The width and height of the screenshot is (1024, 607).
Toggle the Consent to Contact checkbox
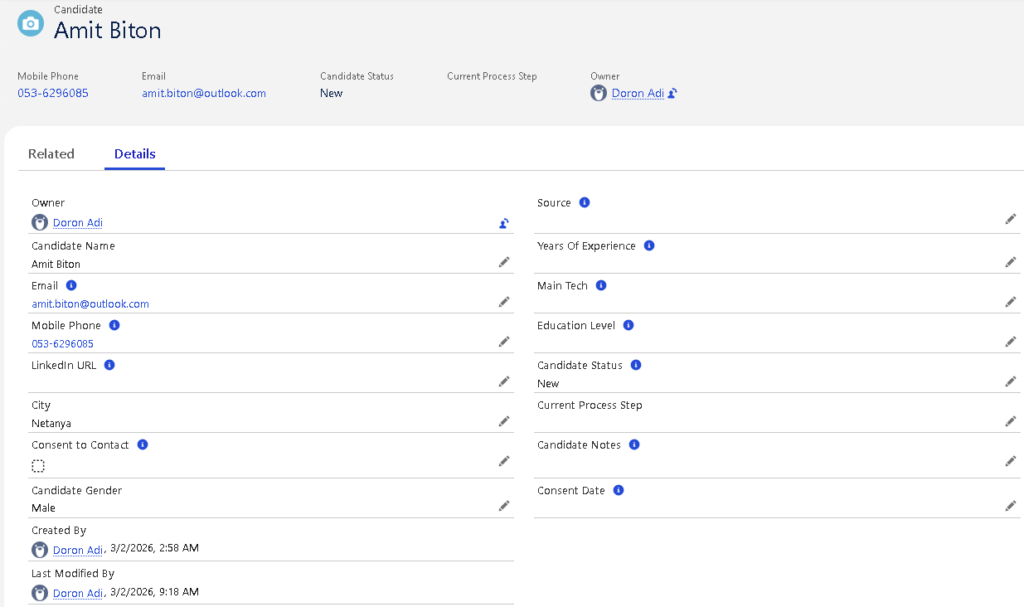(x=38, y=466)
